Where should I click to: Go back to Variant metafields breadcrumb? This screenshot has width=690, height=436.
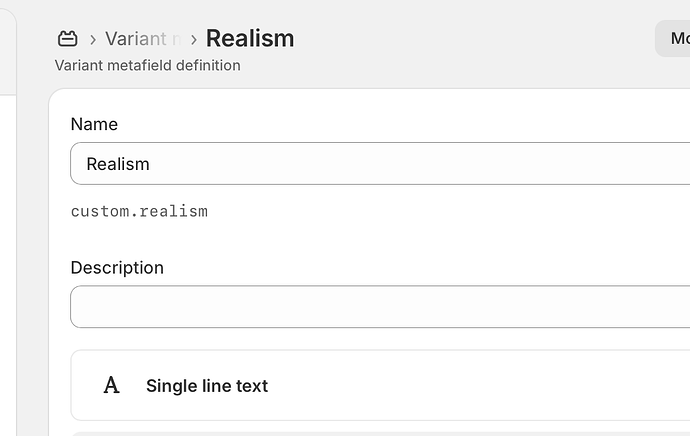tap(142, 39)
